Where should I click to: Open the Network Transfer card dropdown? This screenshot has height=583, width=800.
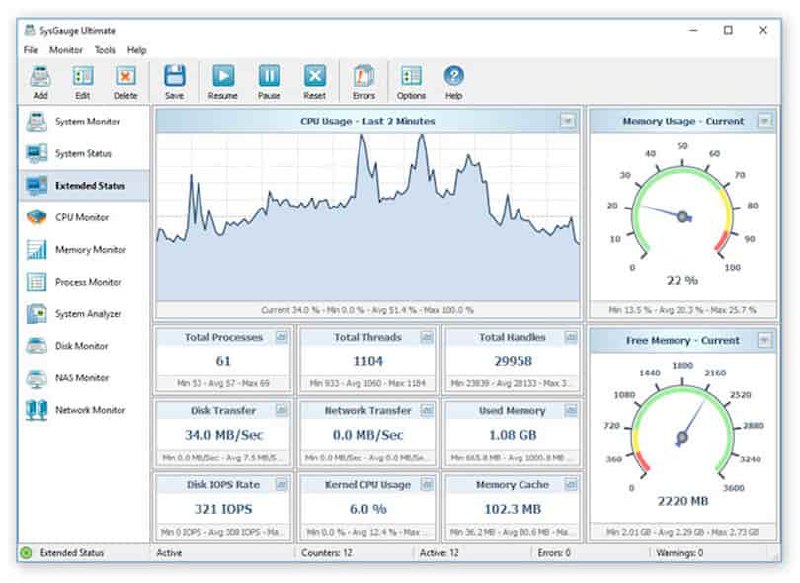click(427, 410)
